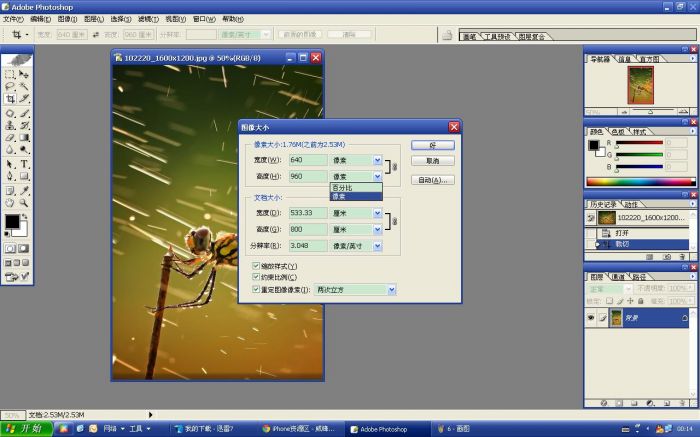The image size is (700, 437).
Task: Open the 滤镜 menu in menu bar
Action: (147, 19)
